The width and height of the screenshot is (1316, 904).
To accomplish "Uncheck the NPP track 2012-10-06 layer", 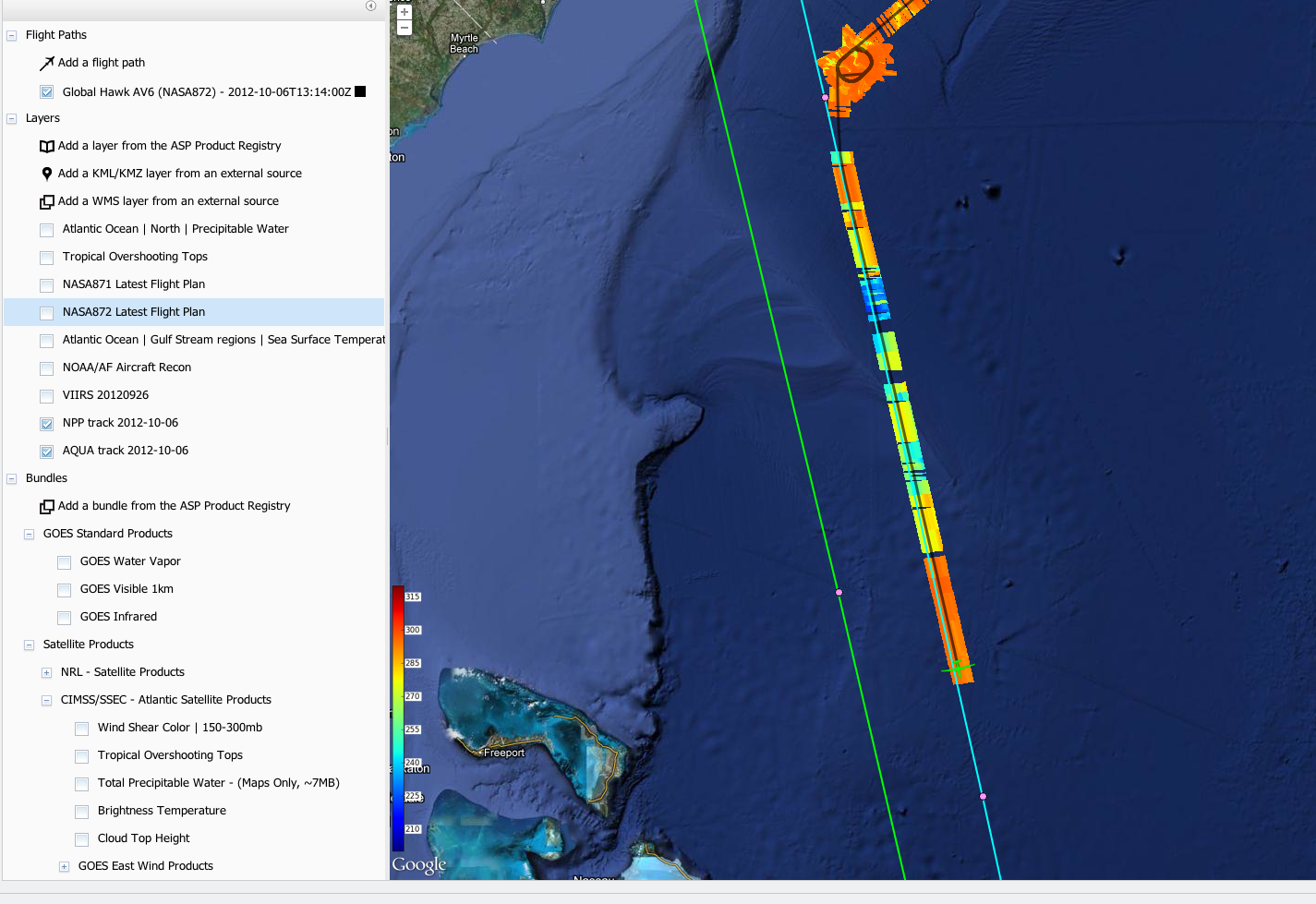I will tap(47, 424).
